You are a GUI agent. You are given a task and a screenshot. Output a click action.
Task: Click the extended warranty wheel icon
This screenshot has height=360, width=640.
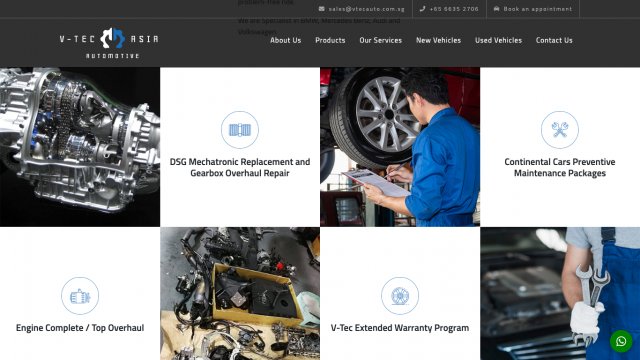pos(400,296)
